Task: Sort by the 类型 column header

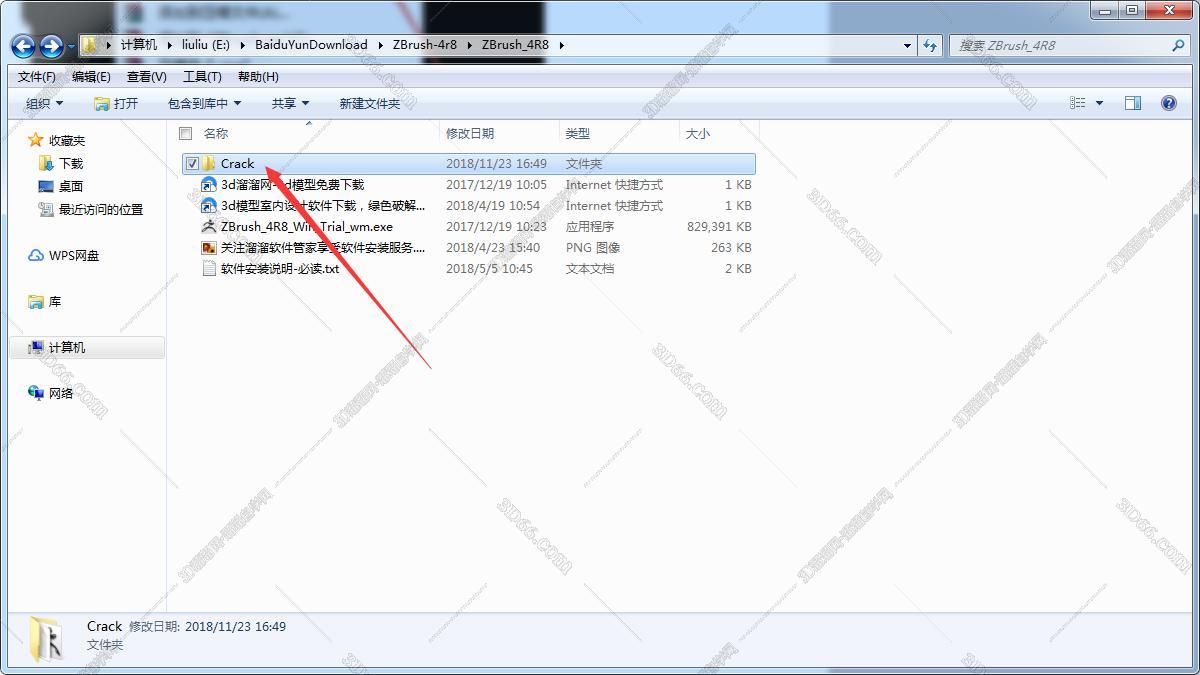Action: tap(578, 133)
